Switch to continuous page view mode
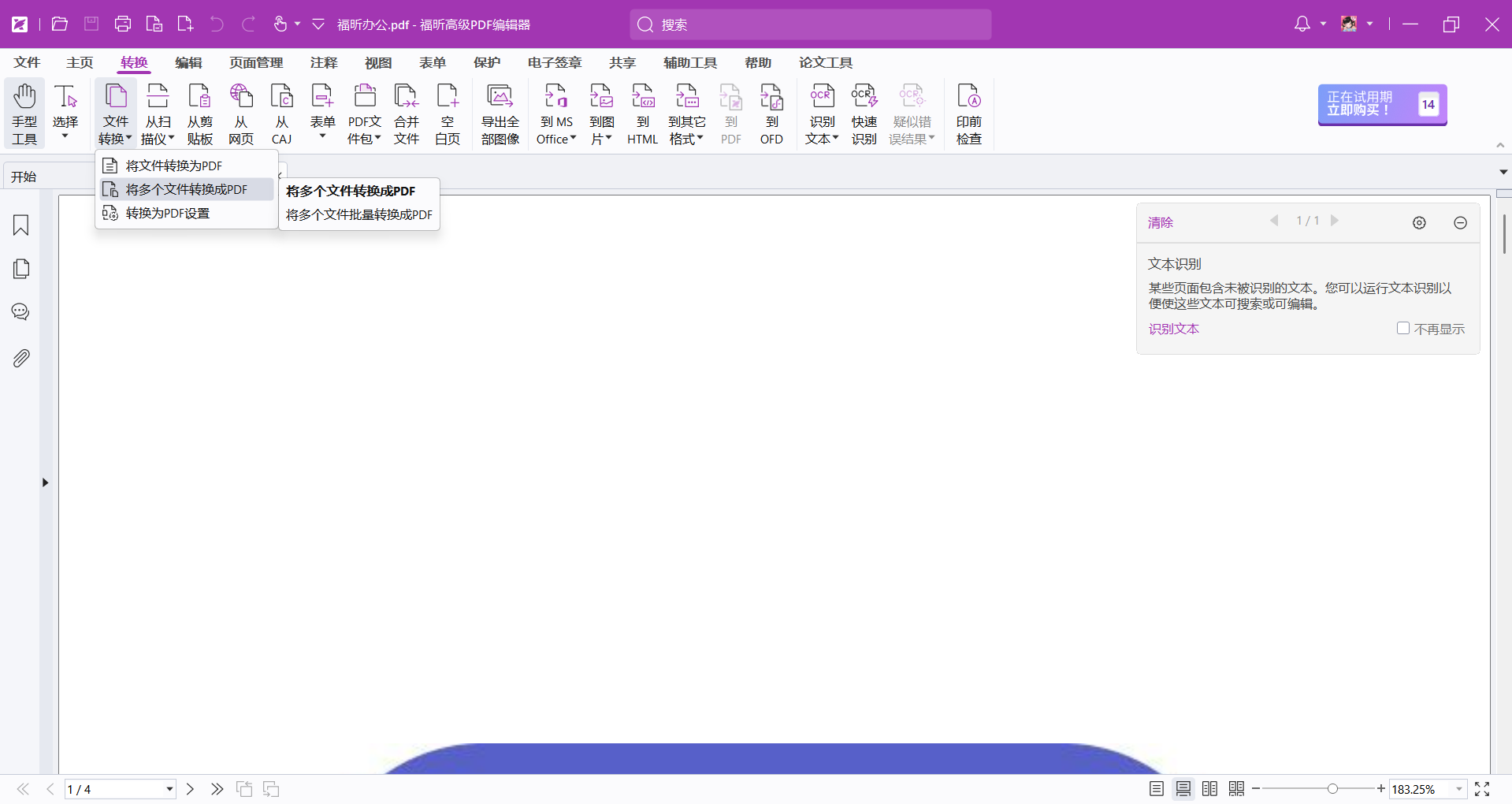Screen dimensions: 1512x804 [1183, 788]
